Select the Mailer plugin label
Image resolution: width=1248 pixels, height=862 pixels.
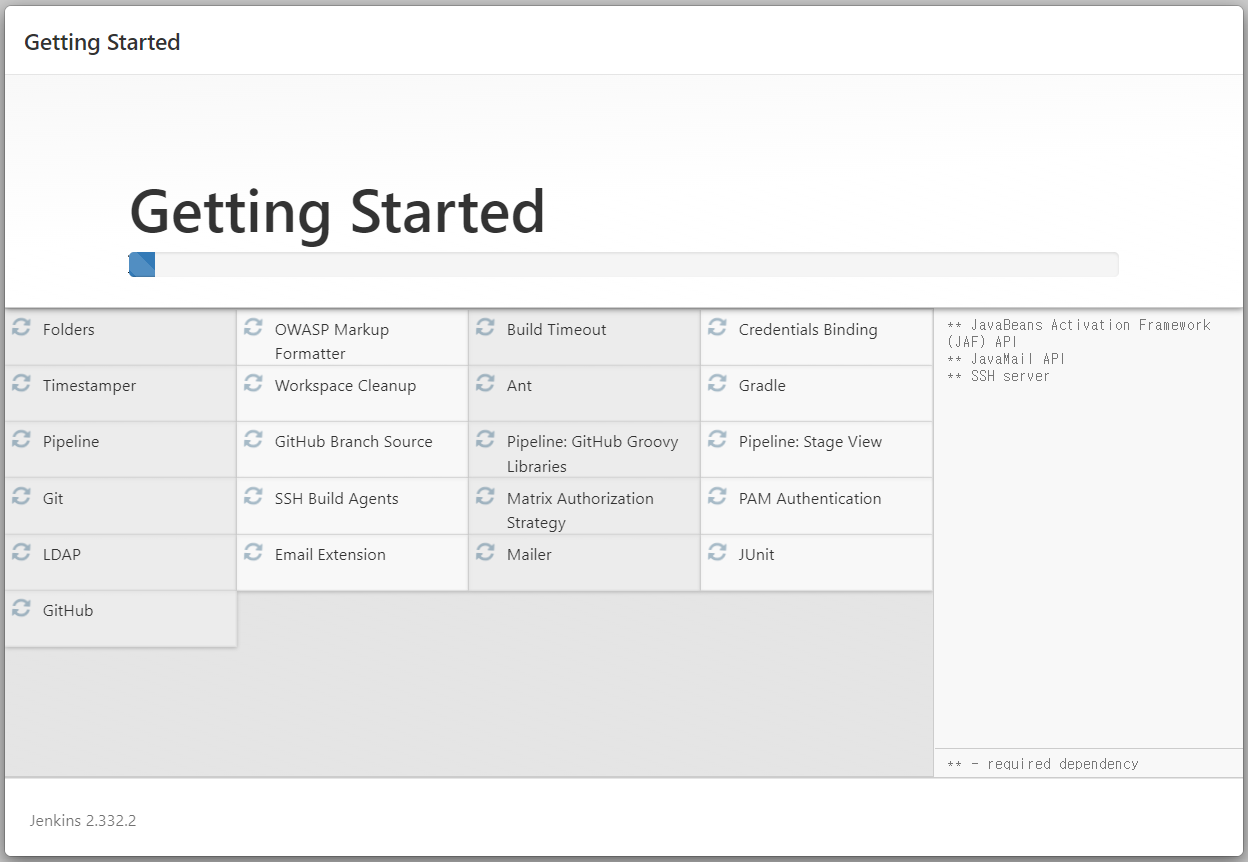[529, 554]
